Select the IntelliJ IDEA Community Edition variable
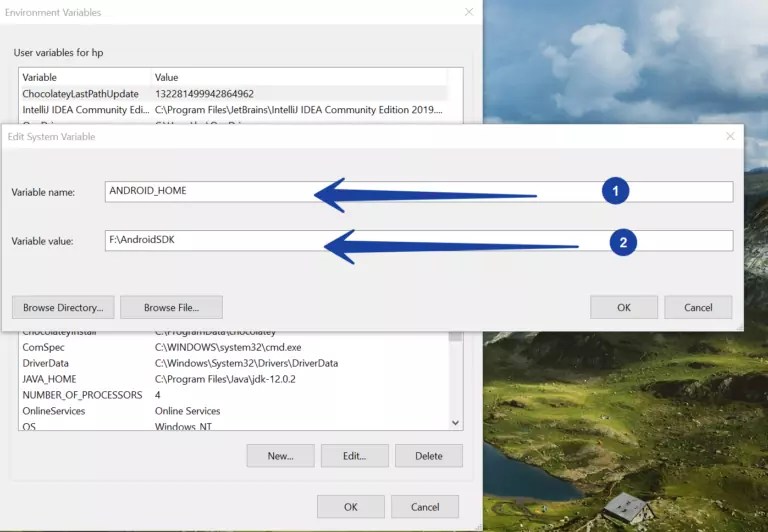The height and width of the screenshot is (532, 768). point(233,110)
